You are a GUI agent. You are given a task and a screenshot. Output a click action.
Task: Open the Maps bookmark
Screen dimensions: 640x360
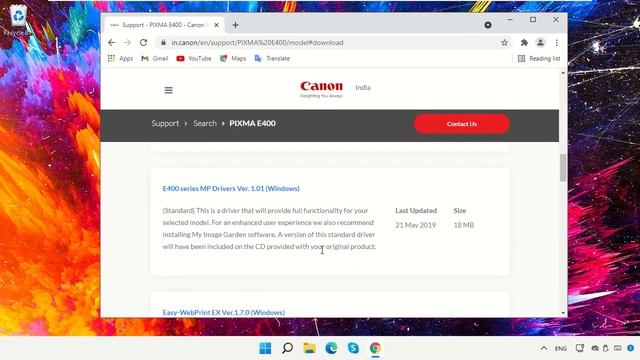(233, 58)
